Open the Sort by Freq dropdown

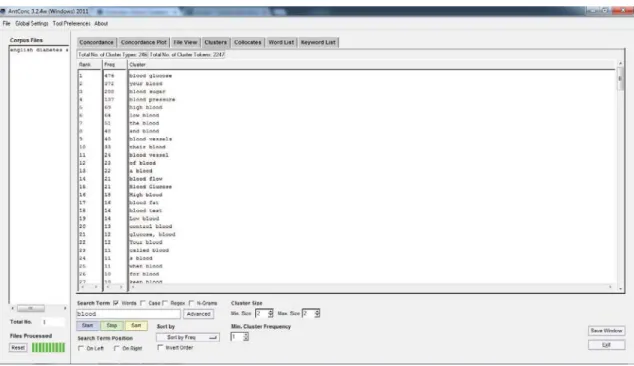click(x=188, y=337)
